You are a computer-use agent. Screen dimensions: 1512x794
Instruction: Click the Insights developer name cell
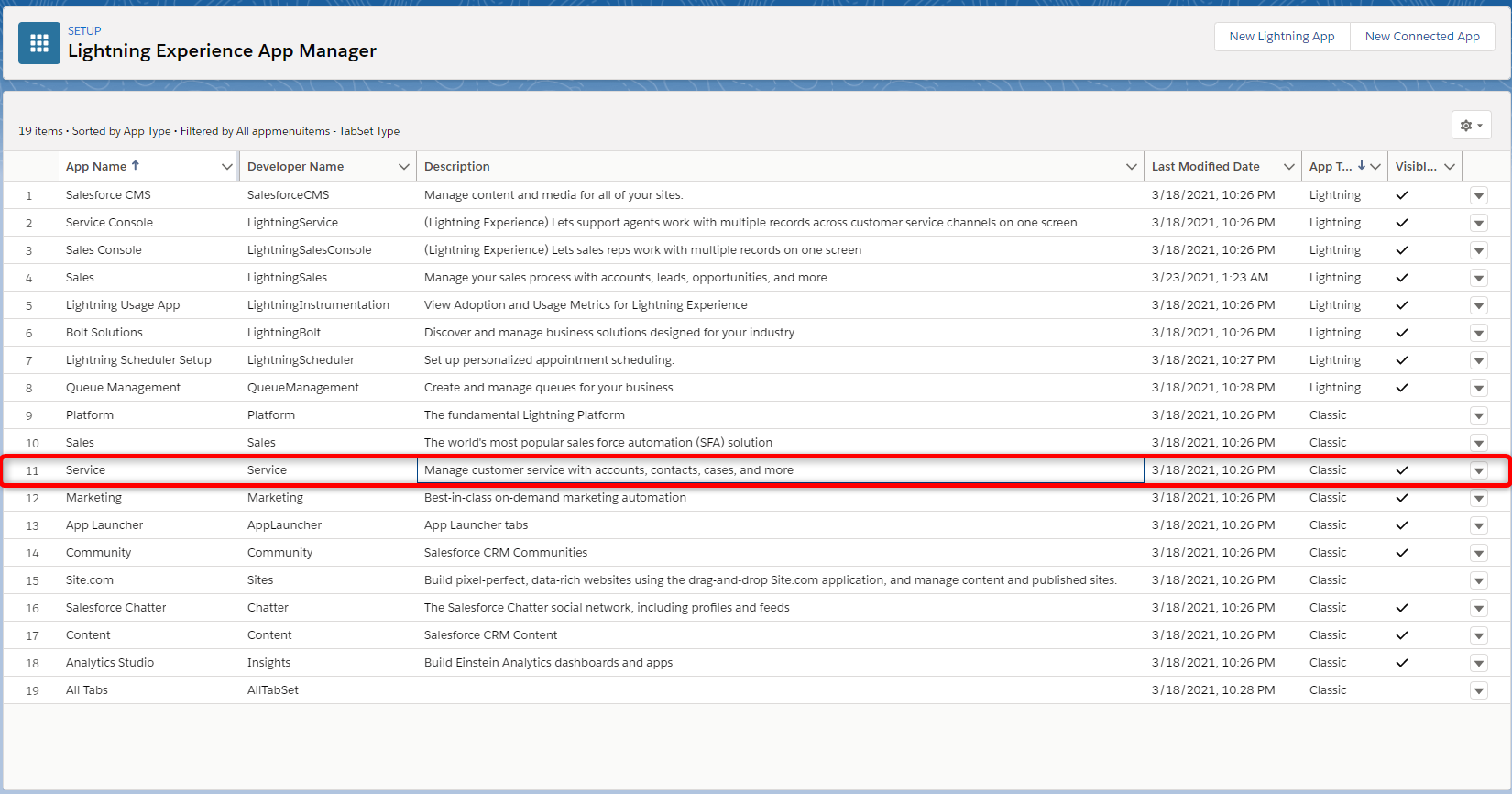coord(268,663)
